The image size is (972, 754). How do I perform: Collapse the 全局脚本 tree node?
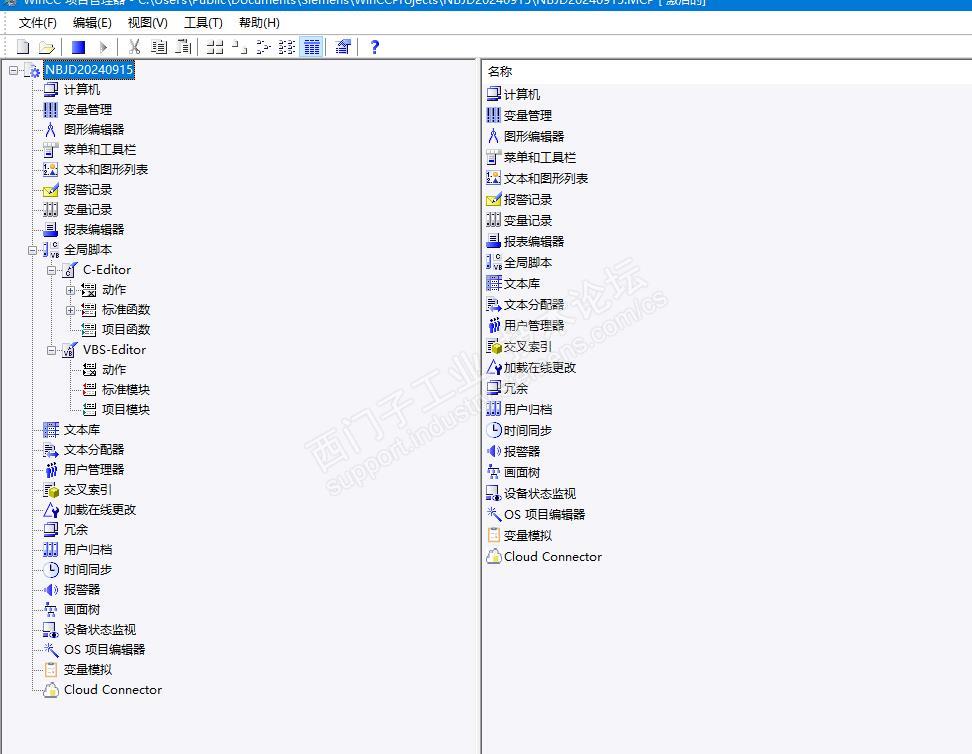coord(32,251)
